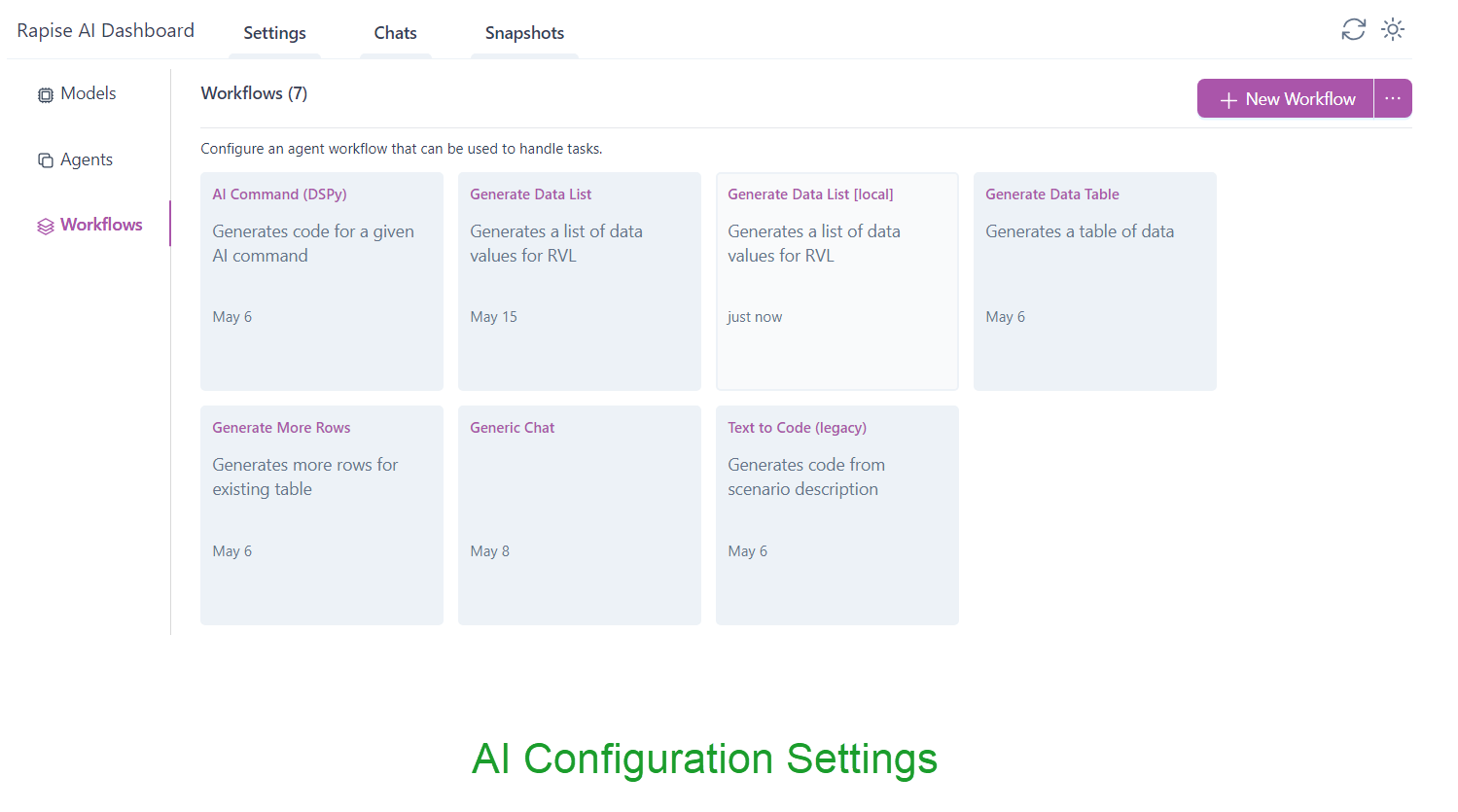Click the Agents icon in sidebar

pos(46,160)
